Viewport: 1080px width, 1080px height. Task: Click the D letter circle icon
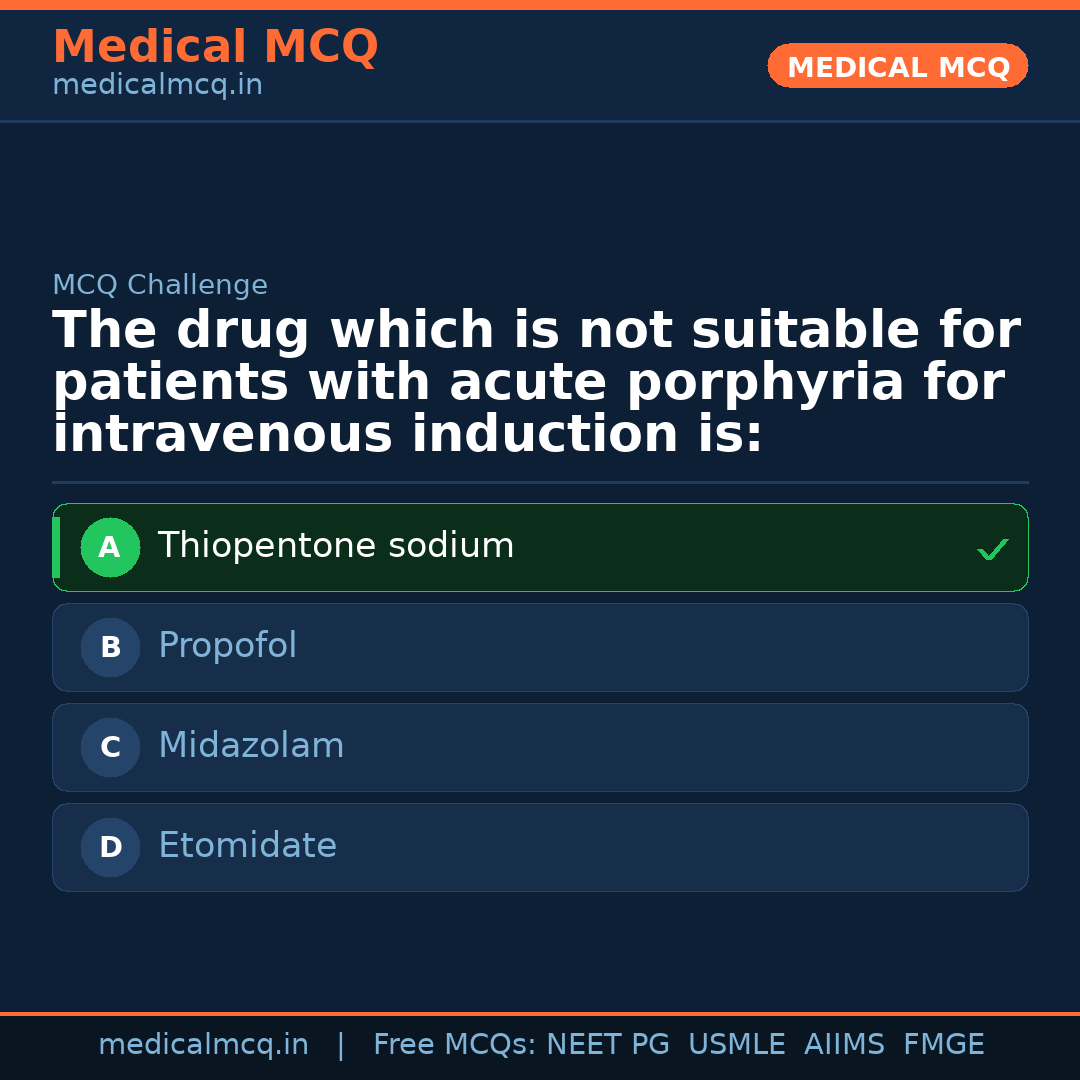pyautogui.click(x=110, y=848)
